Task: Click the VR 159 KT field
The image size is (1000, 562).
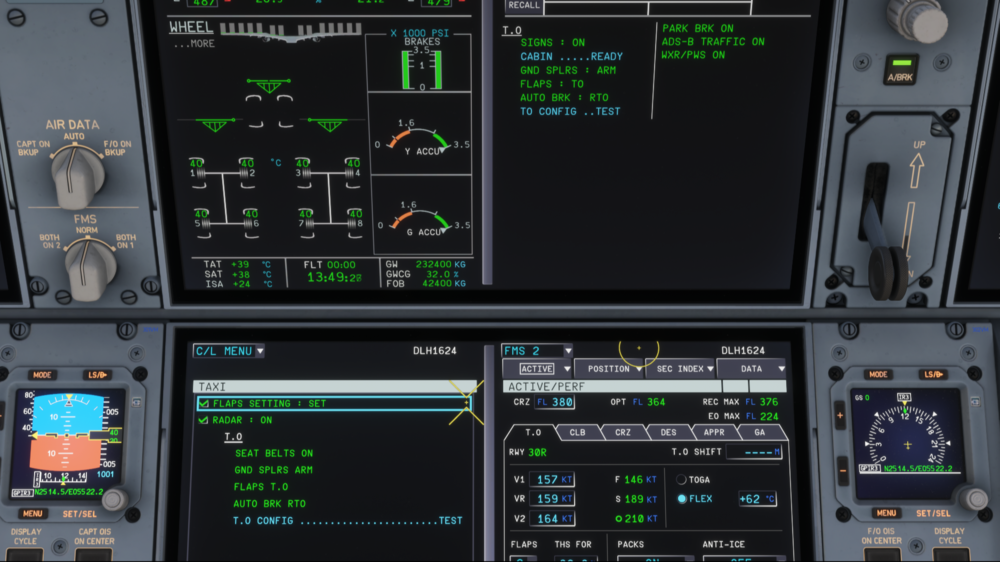Action: click(x=554, y=499)
